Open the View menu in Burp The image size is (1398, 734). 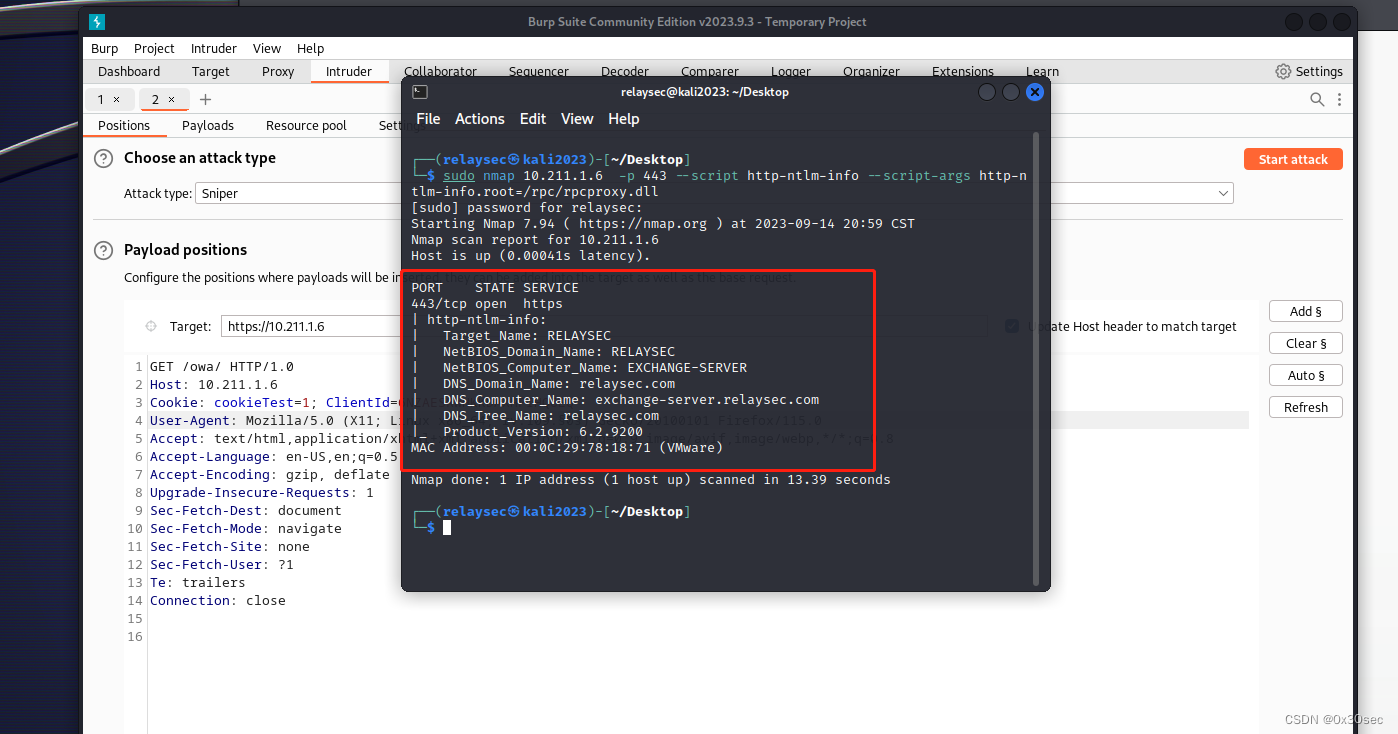point(267,48)
